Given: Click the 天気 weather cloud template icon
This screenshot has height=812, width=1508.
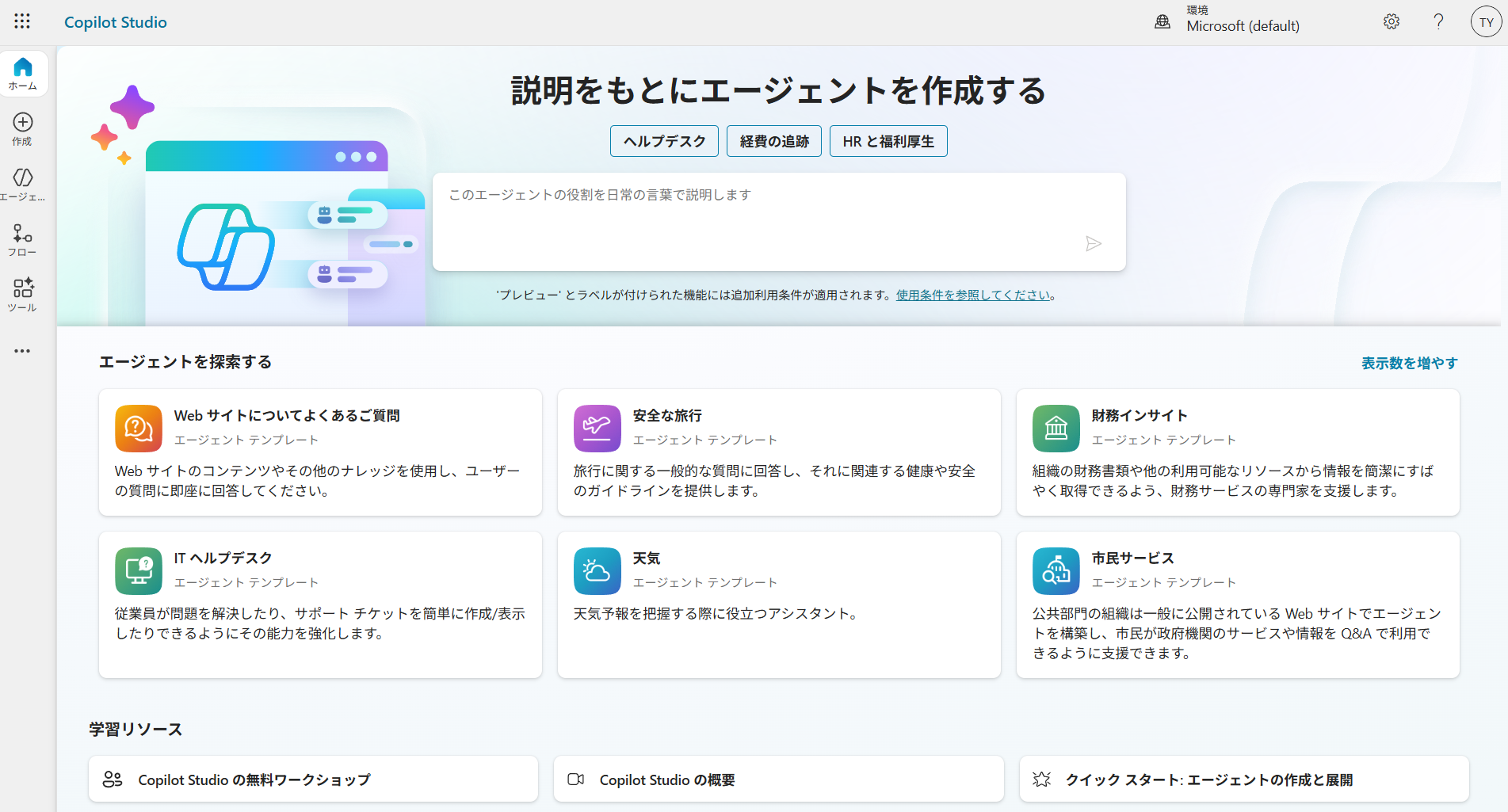Looking at the screenshot, I should point(597,571).
